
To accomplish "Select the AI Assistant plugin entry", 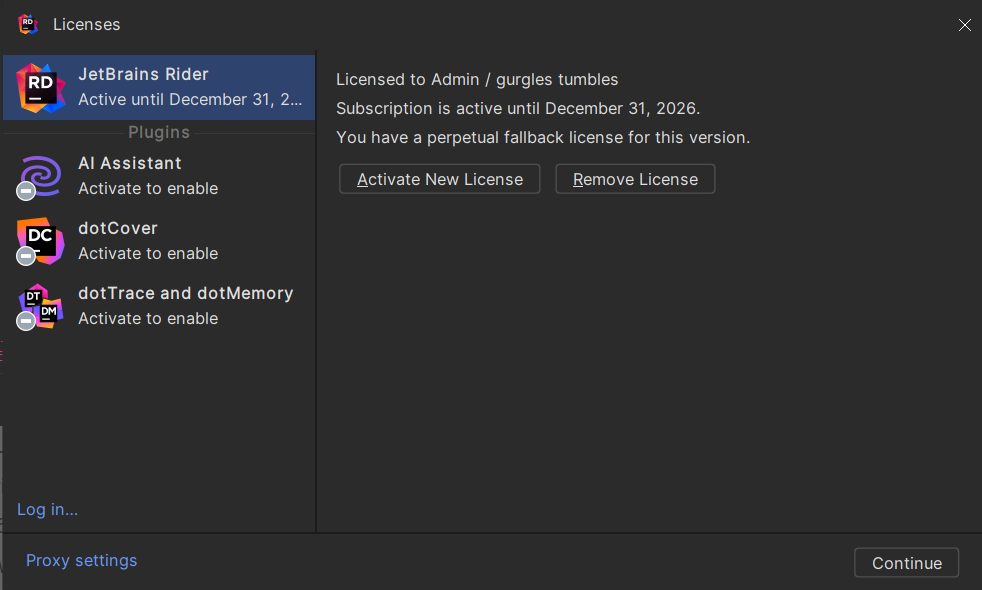I will pyautogui.click(x=159, y=176).
